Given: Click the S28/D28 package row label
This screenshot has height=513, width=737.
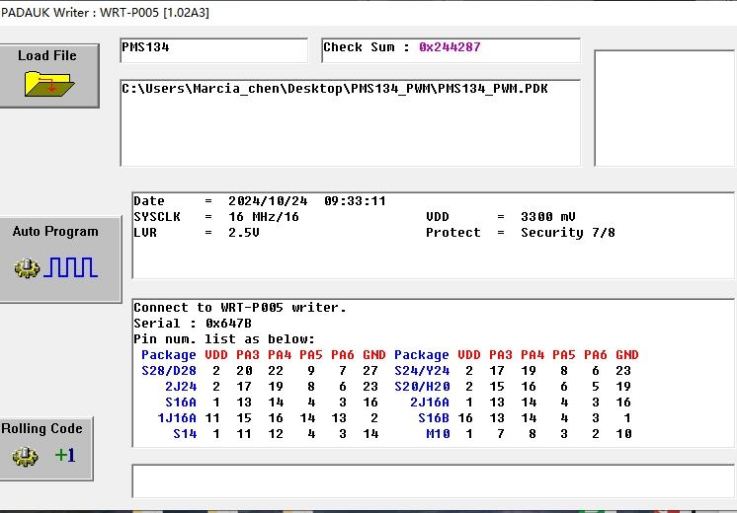Looking at the screenshot, I should click(x=169, y=371).
